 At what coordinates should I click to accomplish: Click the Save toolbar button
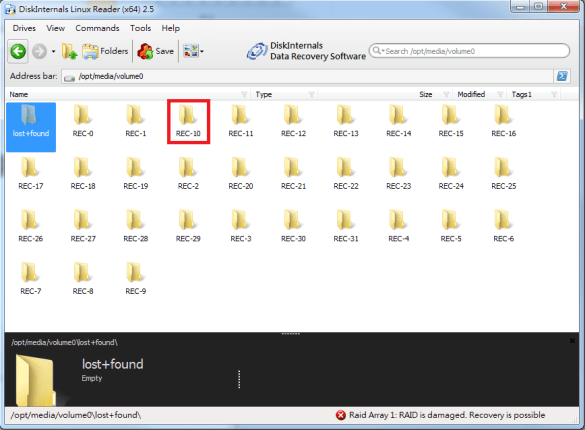click(x=156, y=51)
